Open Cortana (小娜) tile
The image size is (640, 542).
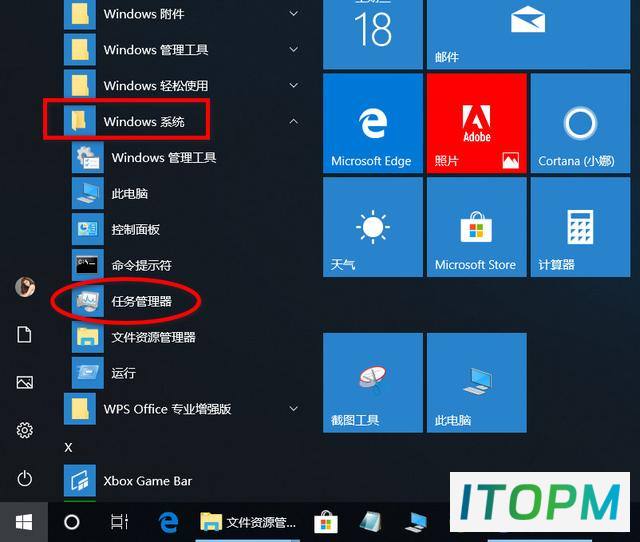580,123
